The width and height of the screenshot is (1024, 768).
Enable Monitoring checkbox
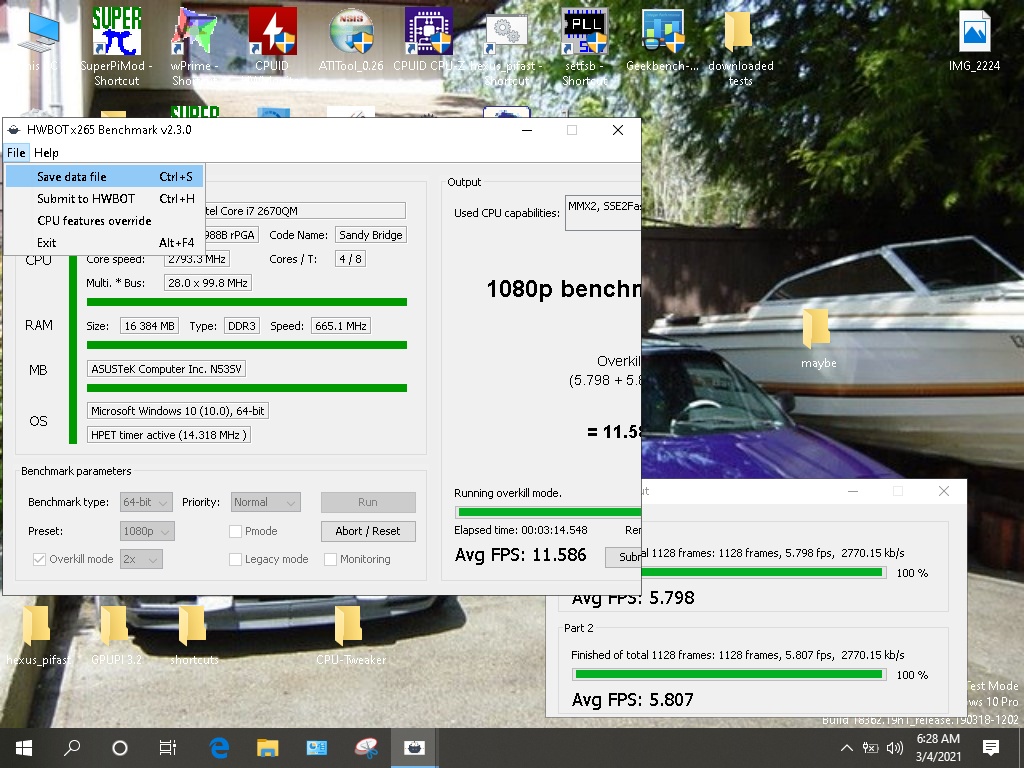click(330, 560)
